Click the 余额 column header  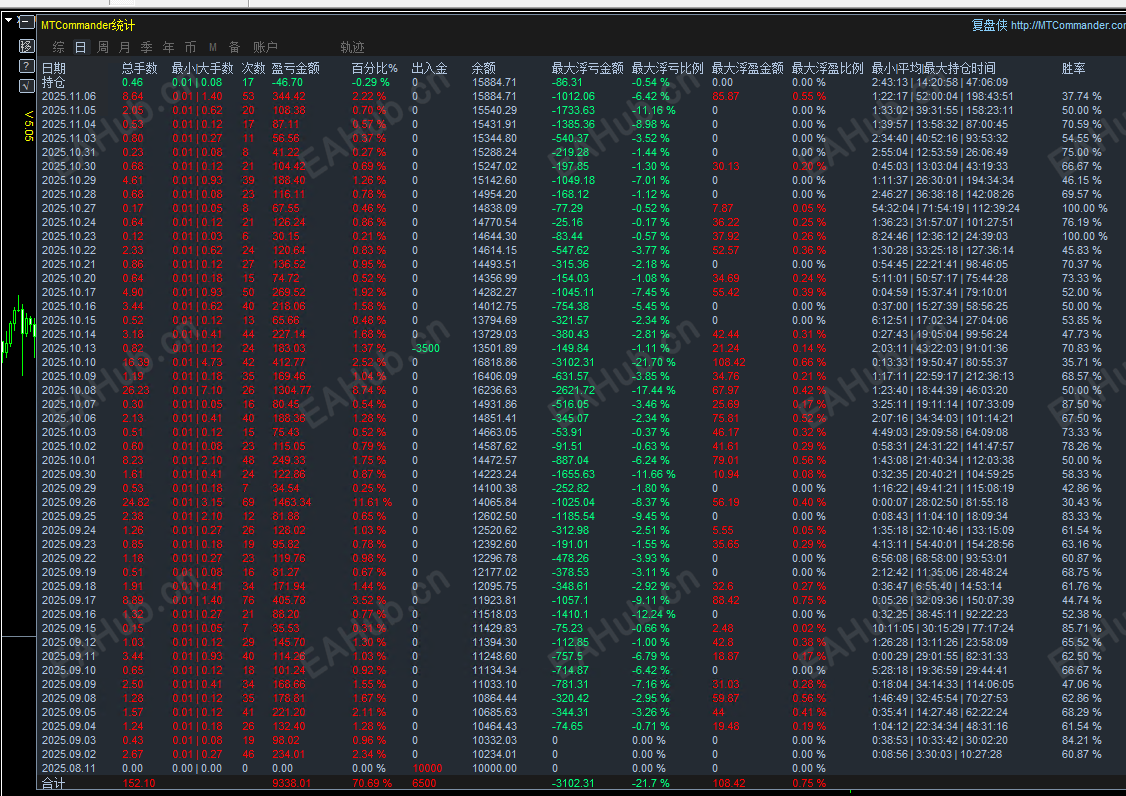484,68
